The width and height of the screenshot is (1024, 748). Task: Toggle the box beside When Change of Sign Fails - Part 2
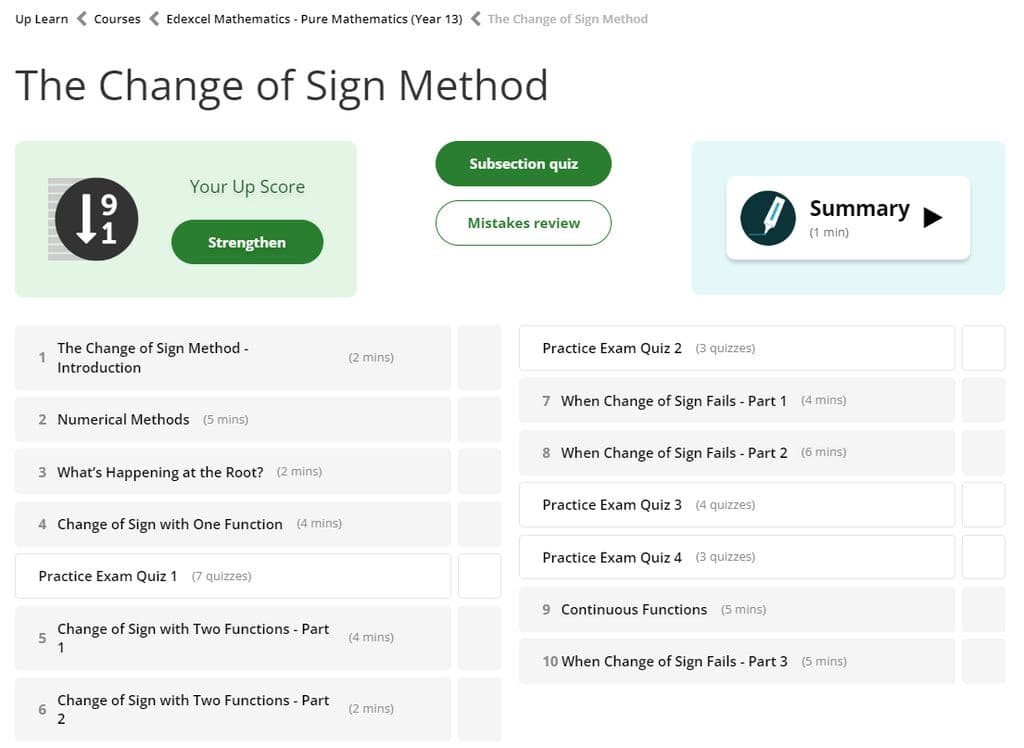[x=983, y=452]
